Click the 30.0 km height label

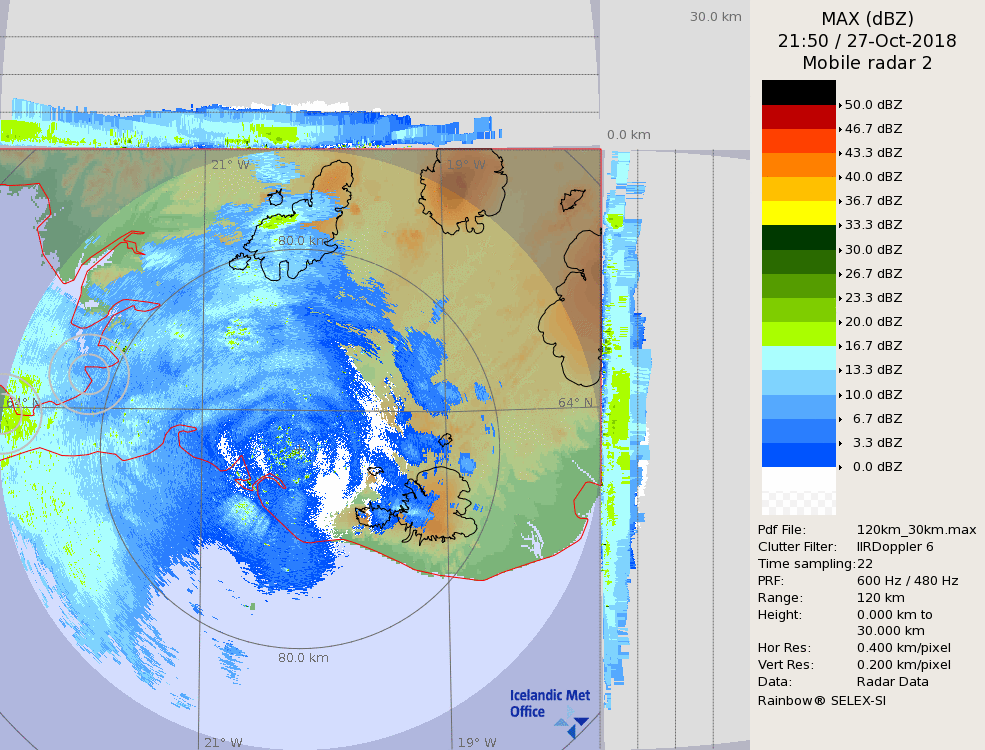715,16
